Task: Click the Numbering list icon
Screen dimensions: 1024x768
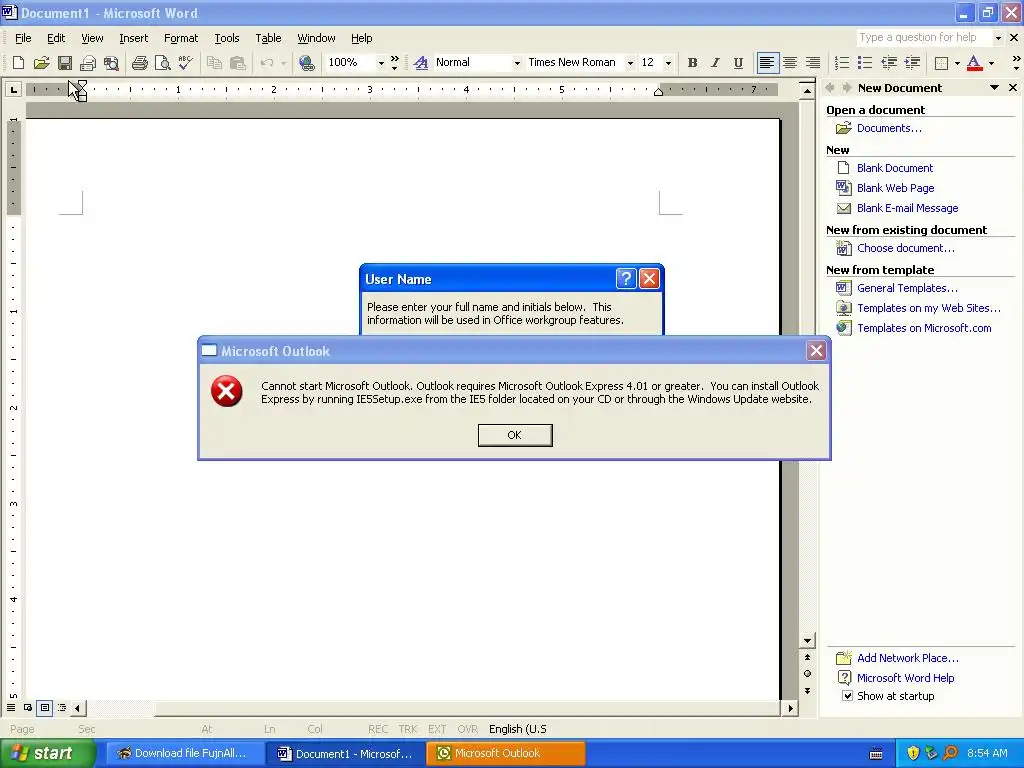Action: tap(842, 63)
